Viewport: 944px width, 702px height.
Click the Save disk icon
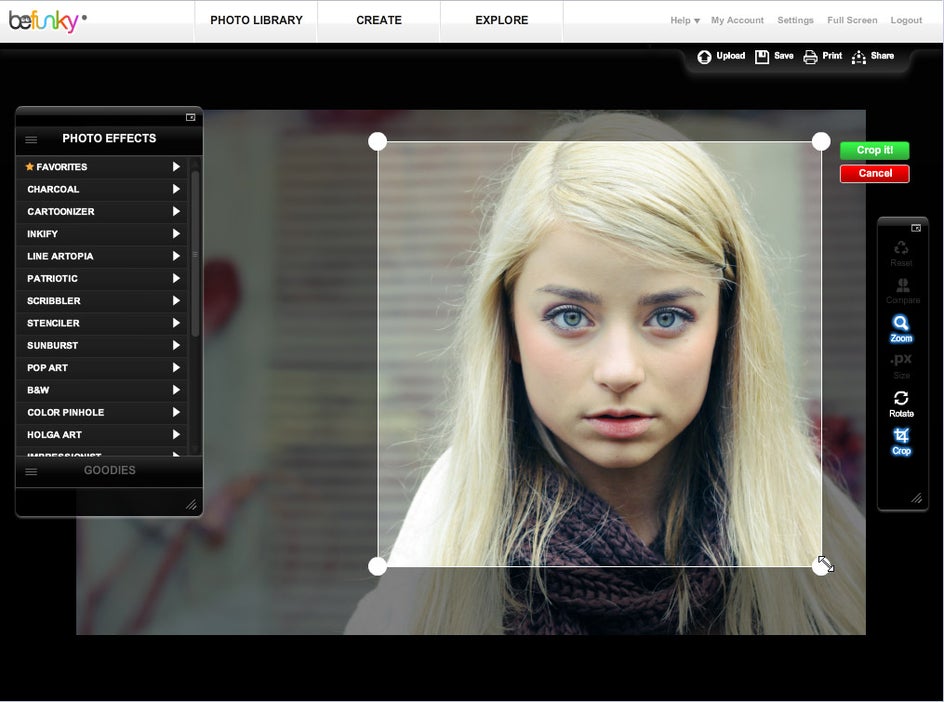point(762,57)
